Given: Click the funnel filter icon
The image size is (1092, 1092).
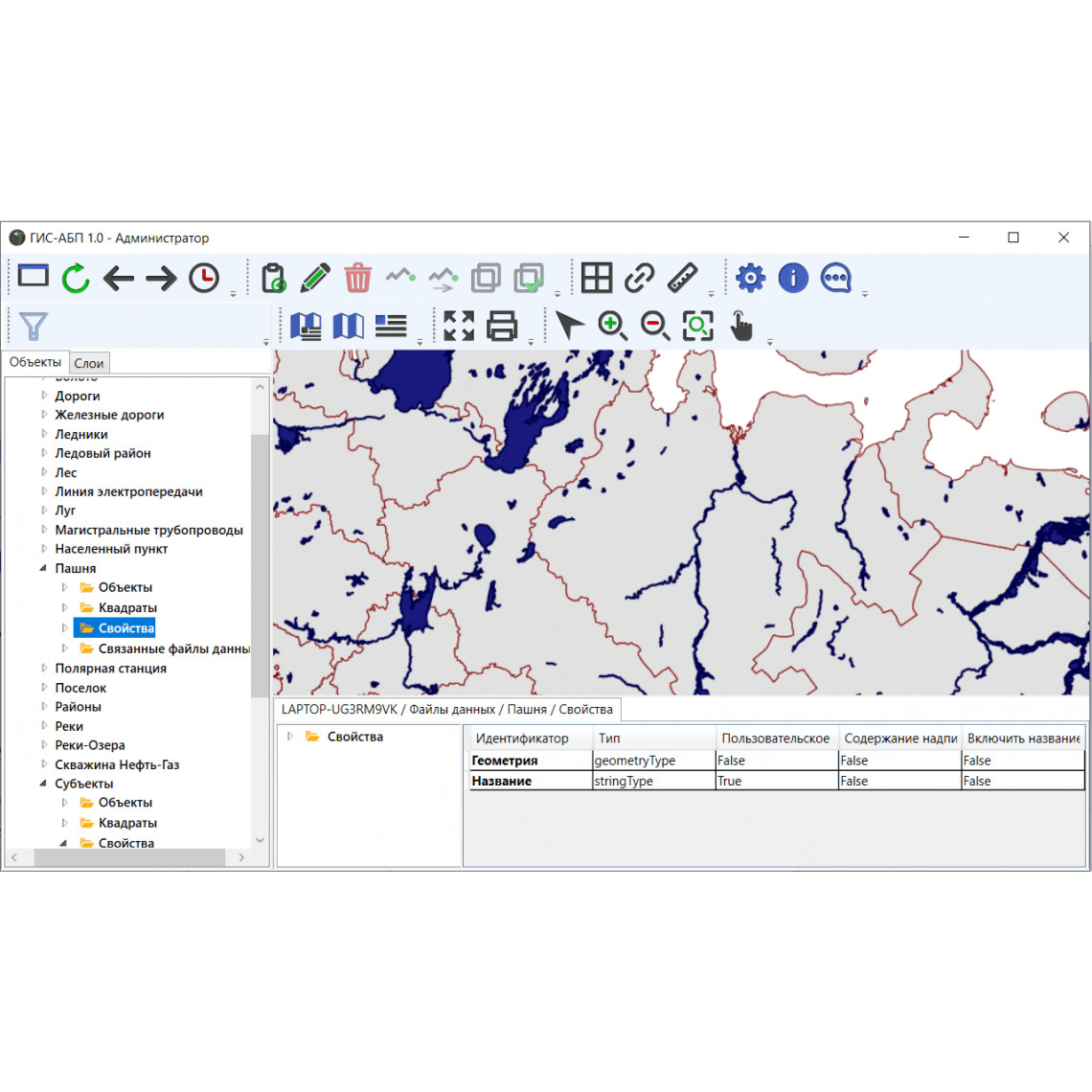Looking at the screenshot, I should (33, 326).
